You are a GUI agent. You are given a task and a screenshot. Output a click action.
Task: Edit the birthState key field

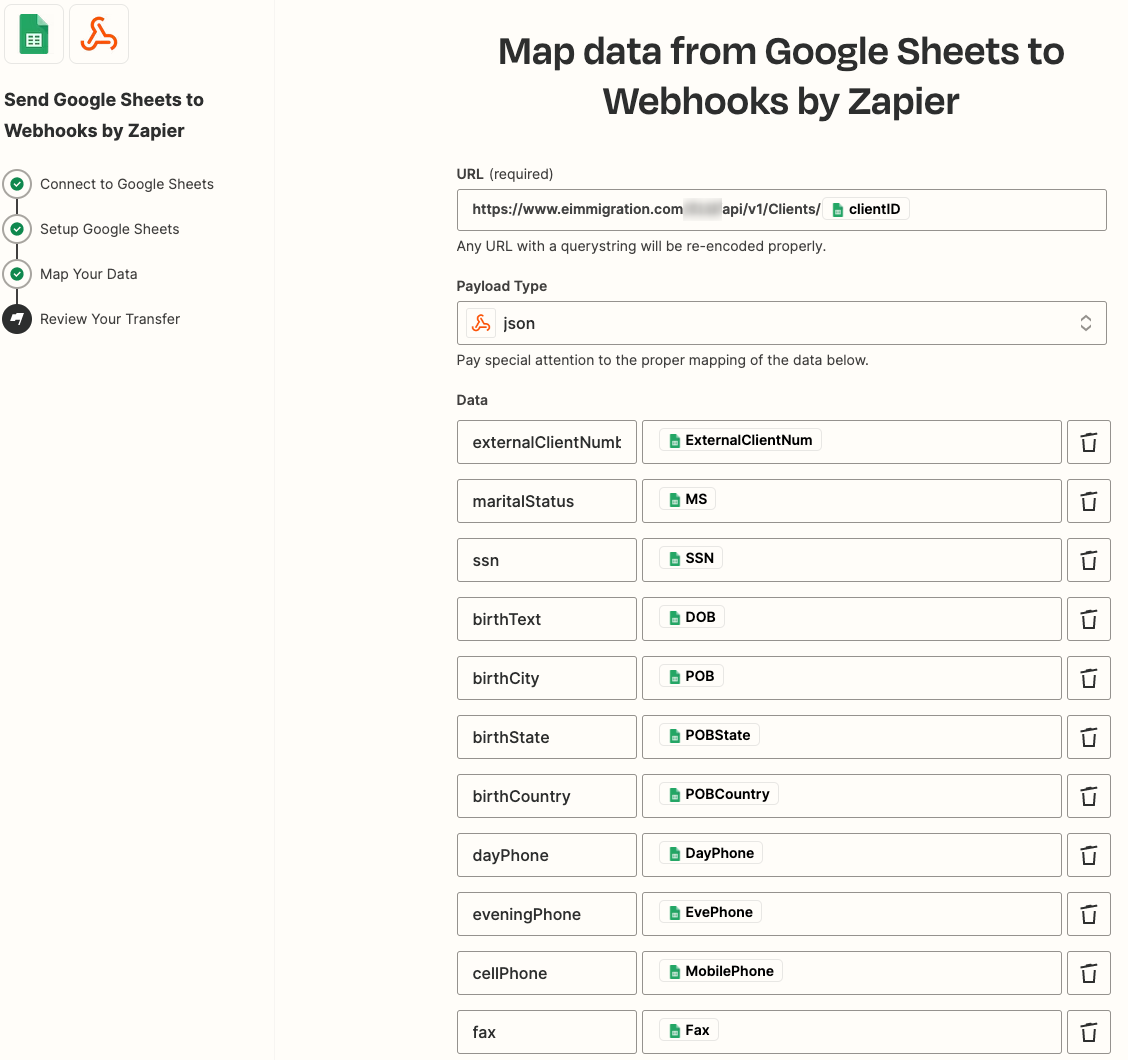547,737
